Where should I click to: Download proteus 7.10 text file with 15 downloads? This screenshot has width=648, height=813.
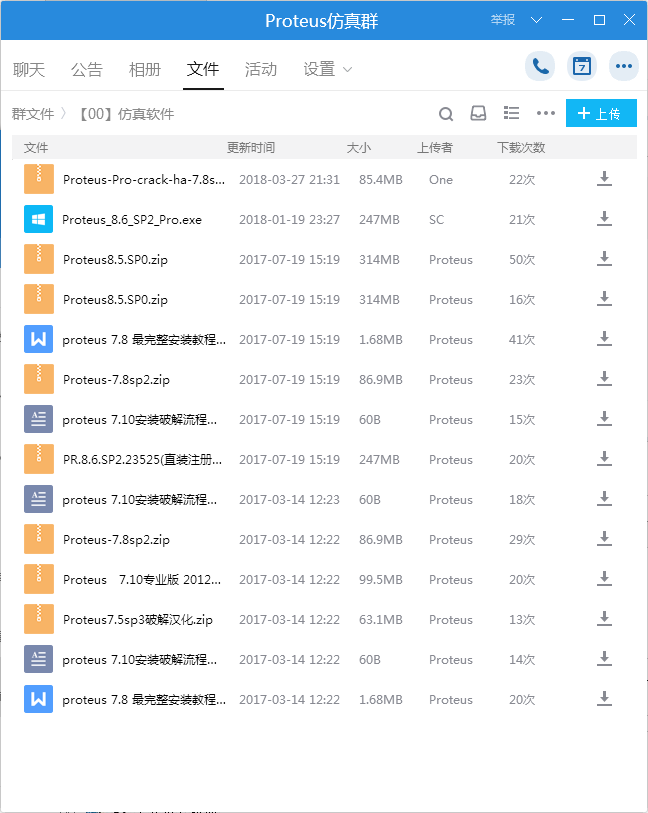pos(604,419)
